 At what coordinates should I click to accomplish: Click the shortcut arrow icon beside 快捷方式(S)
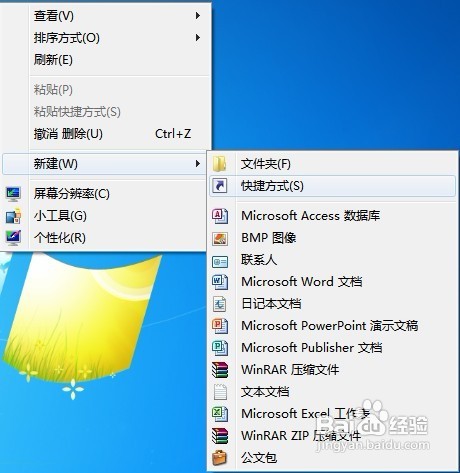coord(220,186)
